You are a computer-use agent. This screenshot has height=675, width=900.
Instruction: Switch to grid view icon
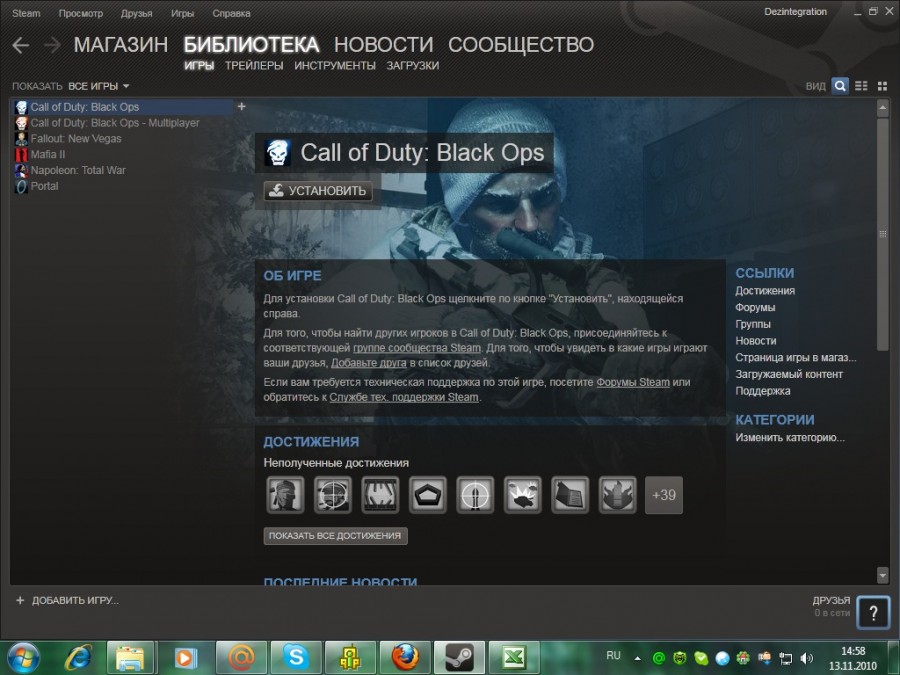click(x=882, y=86)
